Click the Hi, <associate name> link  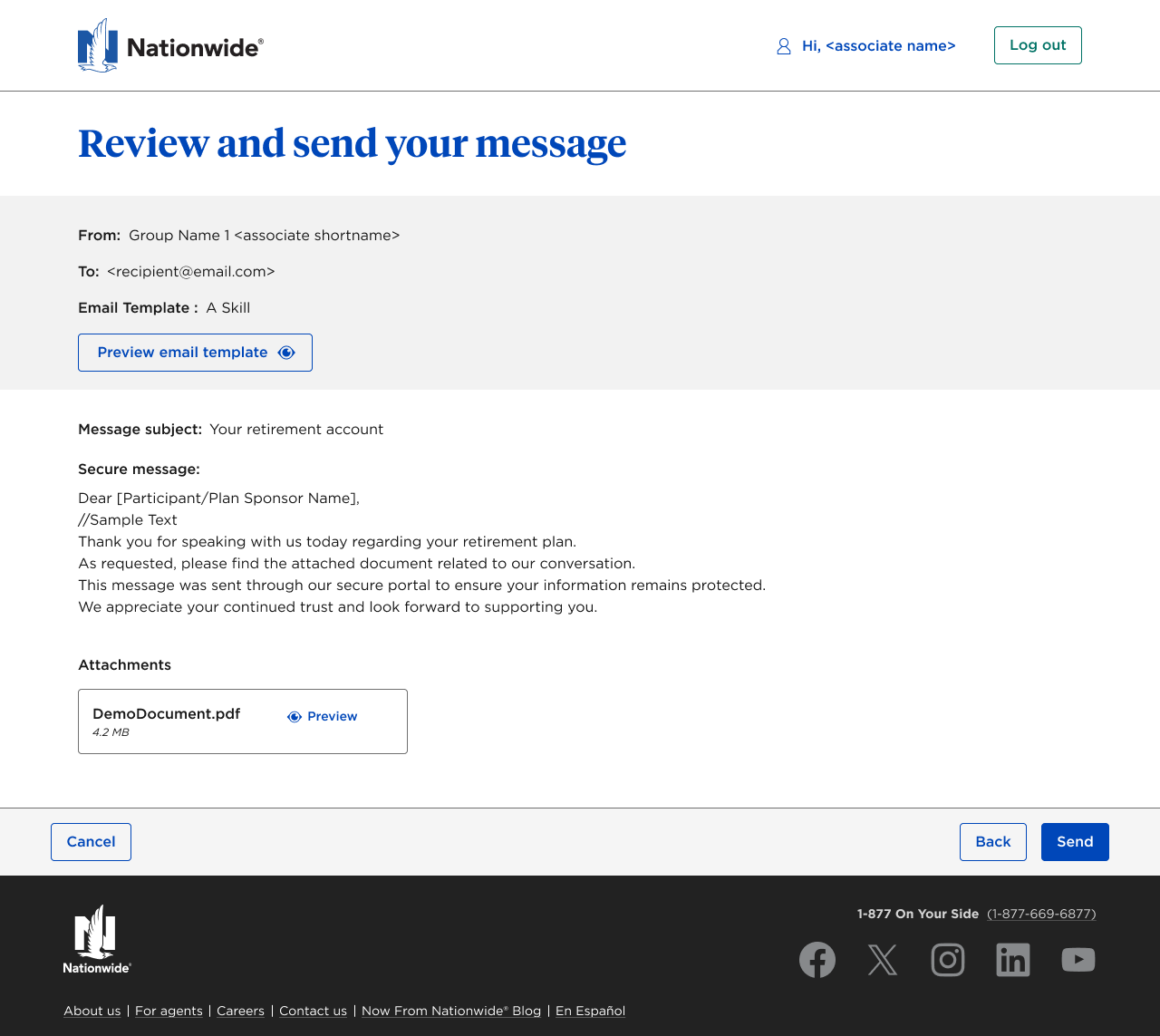coord(879,46)
